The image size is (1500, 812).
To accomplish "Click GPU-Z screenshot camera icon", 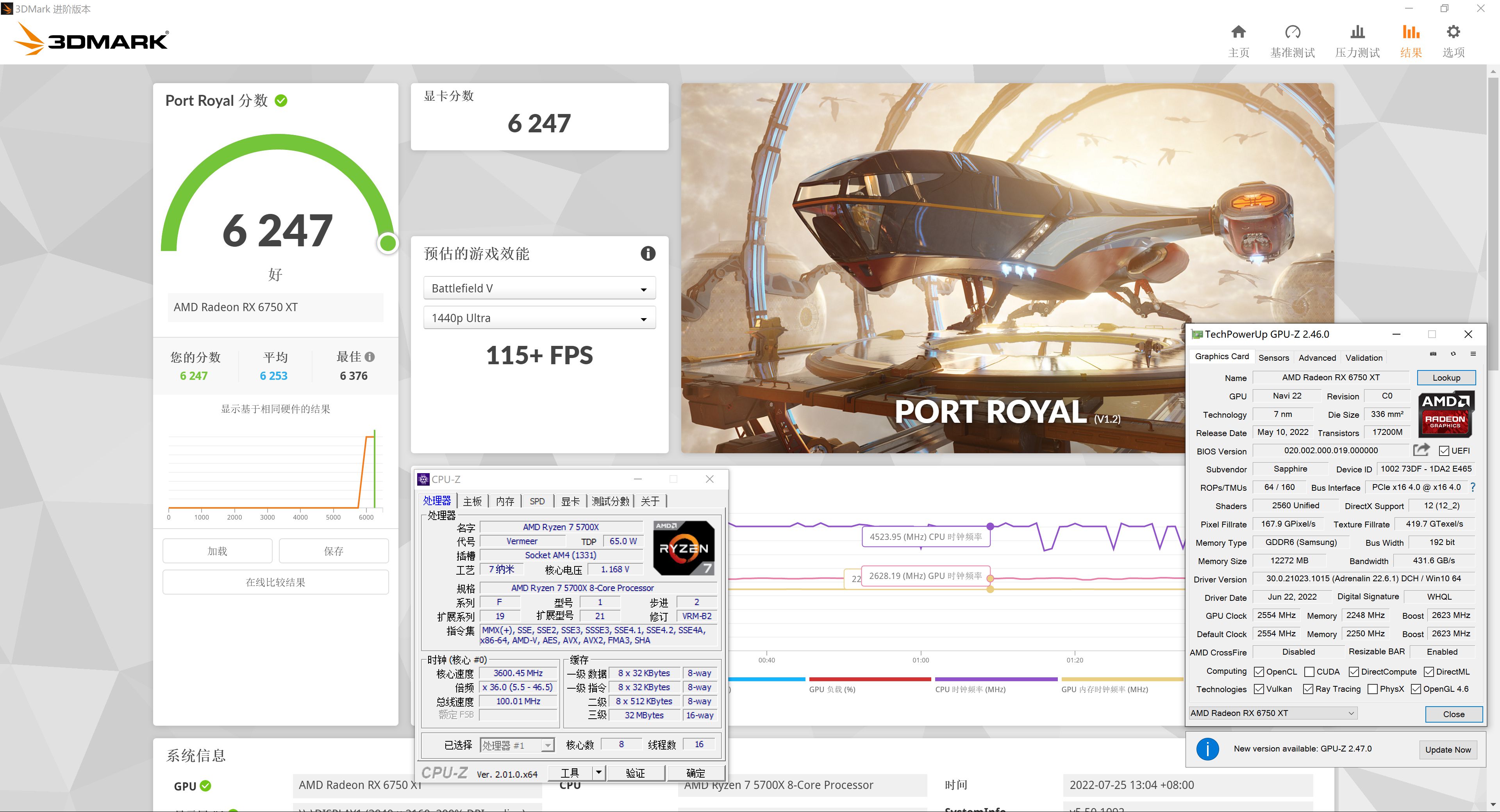I will click(x=1433, y=354).
